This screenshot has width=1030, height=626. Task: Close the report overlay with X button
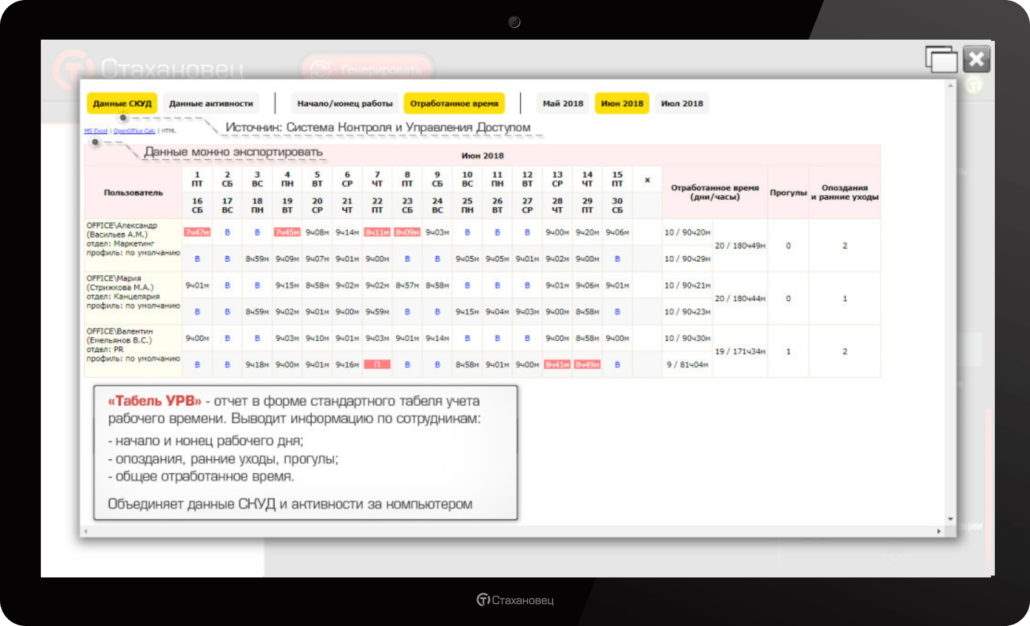(x=976, y=59)
